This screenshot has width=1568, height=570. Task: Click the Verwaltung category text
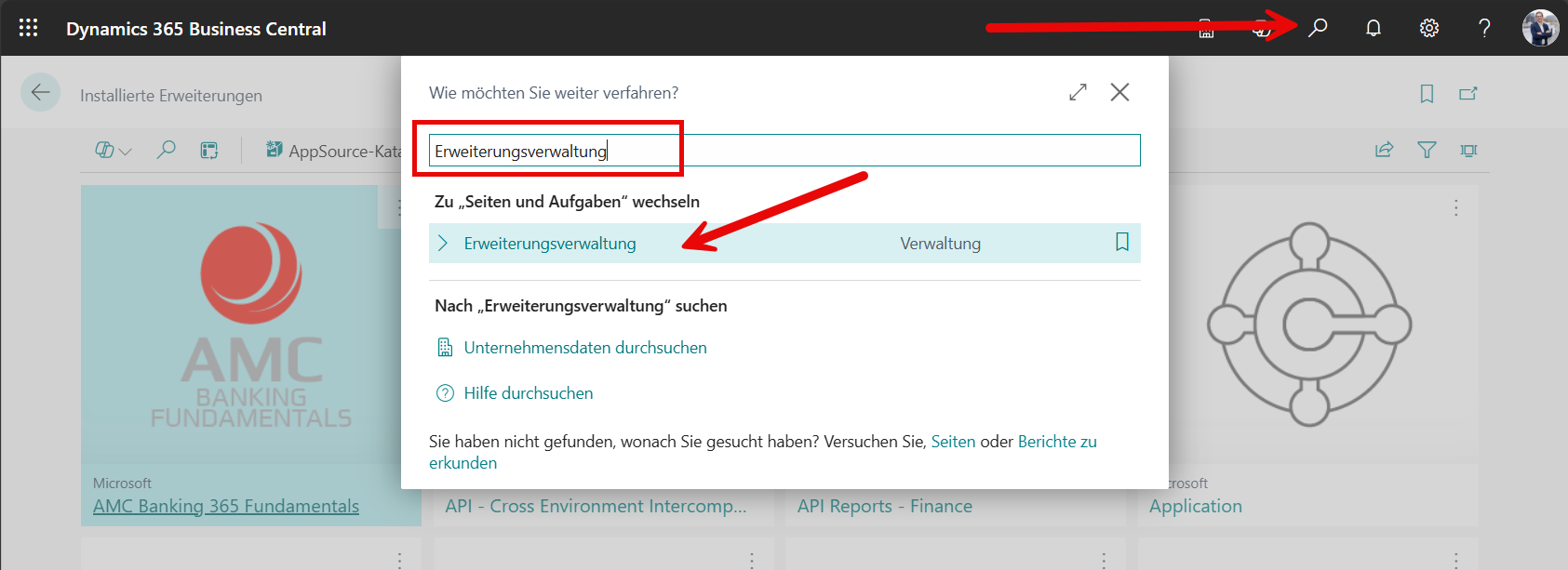pos(940,244)
